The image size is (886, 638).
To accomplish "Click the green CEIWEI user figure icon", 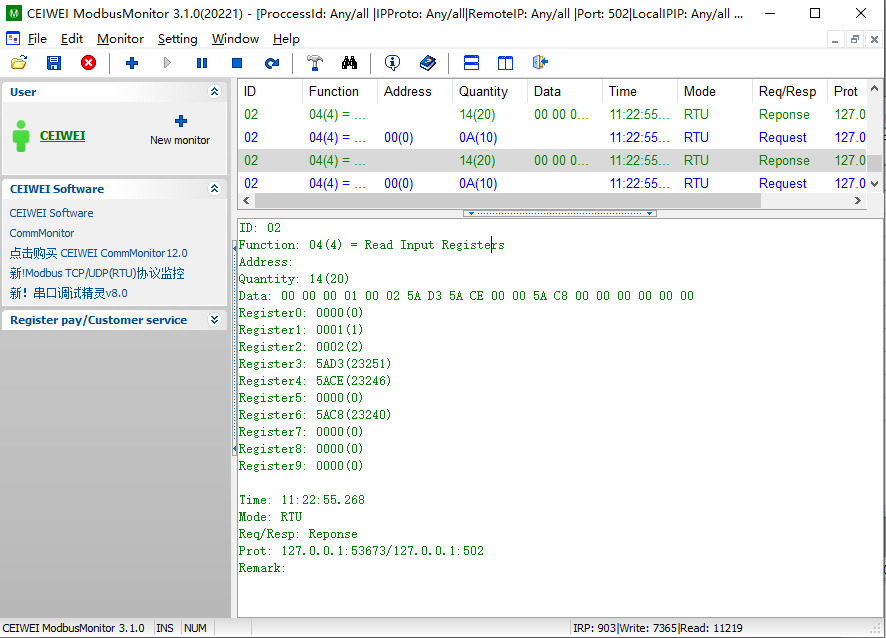I will coord(21,136).
